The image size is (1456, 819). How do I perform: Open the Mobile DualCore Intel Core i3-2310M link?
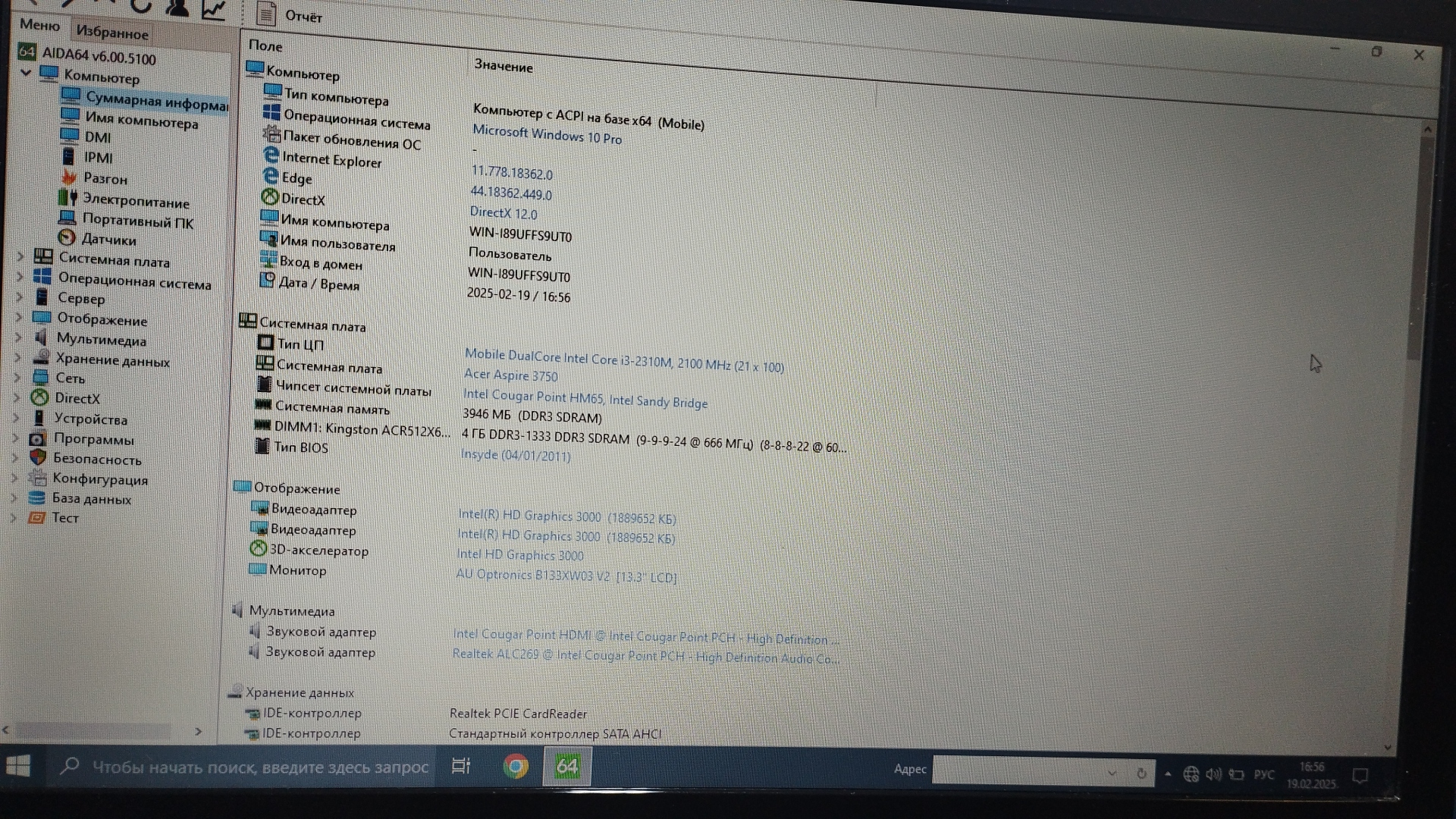[624, 360]
